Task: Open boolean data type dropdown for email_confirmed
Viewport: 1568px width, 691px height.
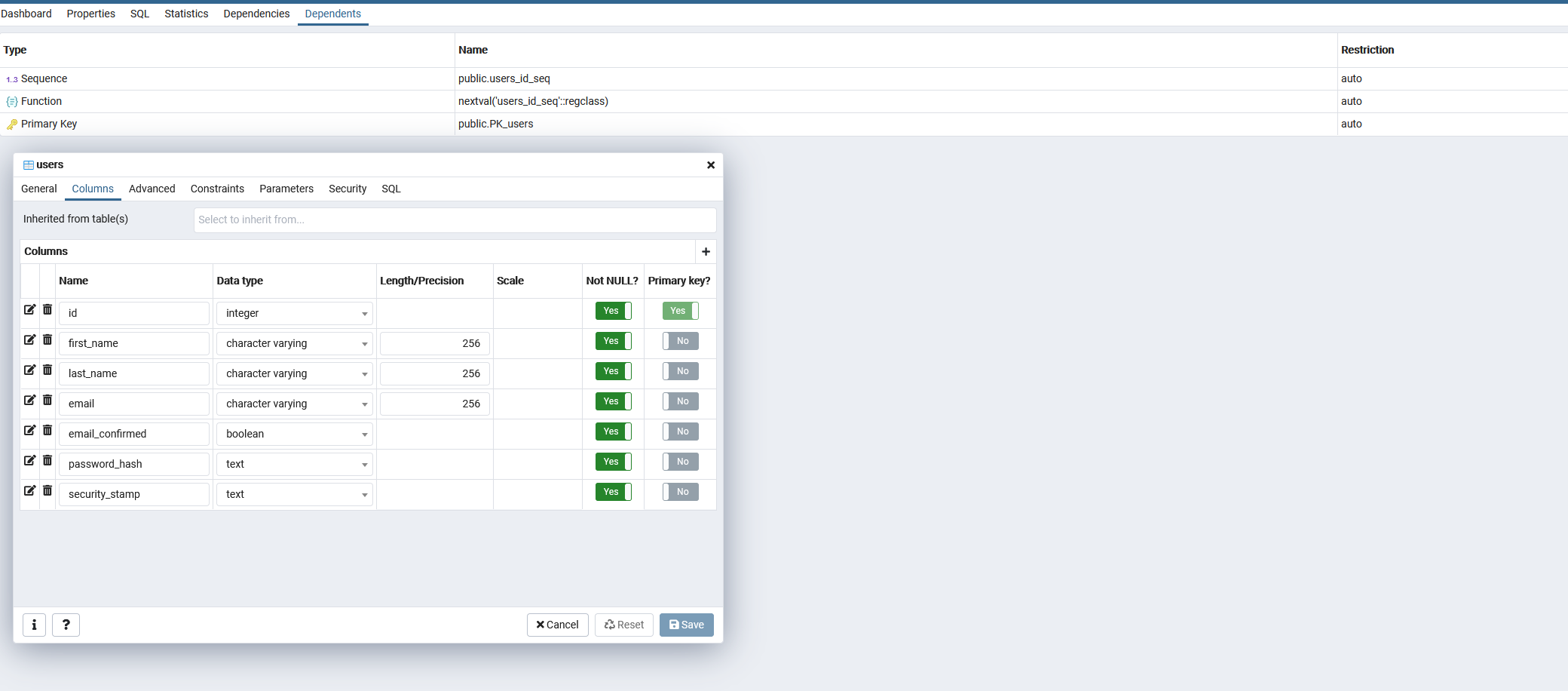Action: (x=295, y=434)
